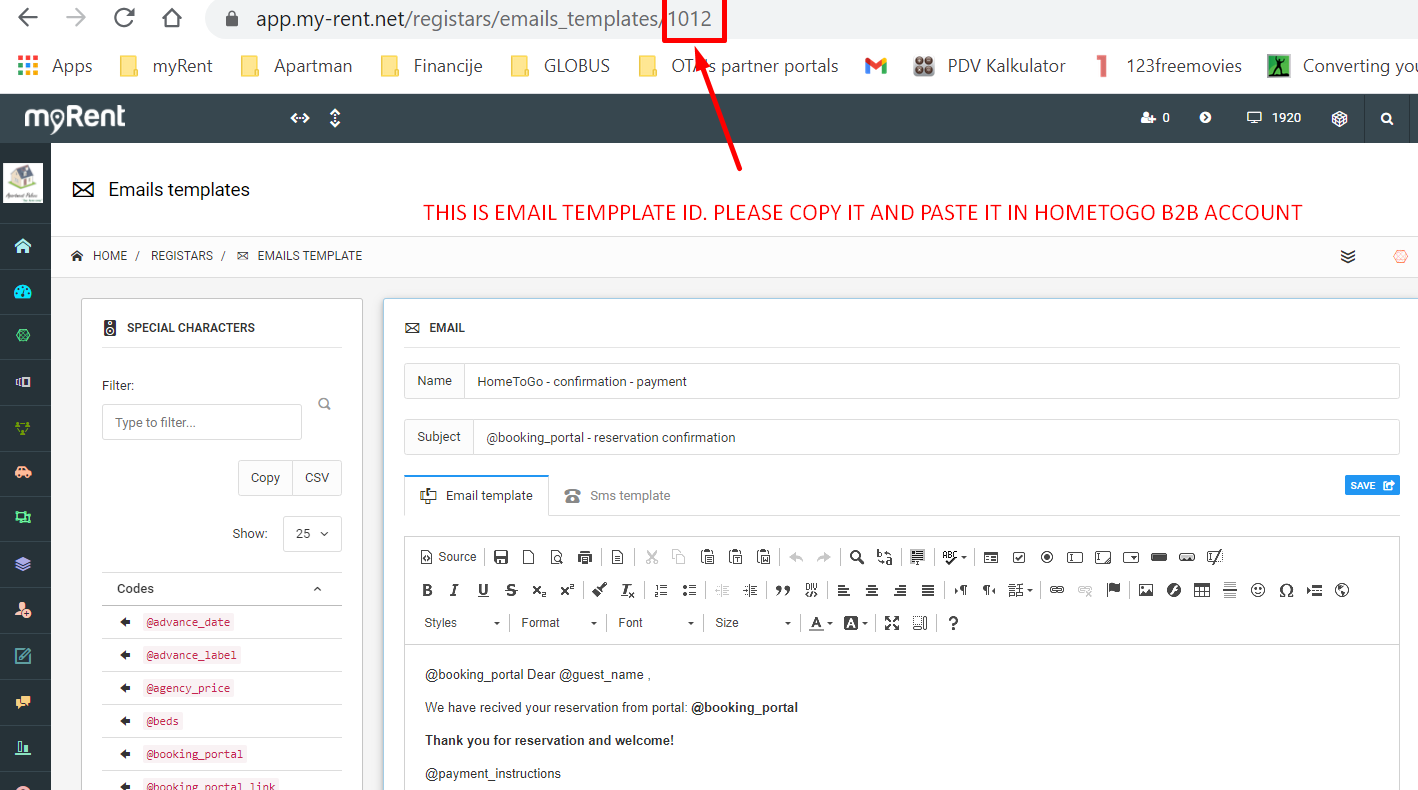
Task: Insert a bulleted list
Action: click(688, 590)
